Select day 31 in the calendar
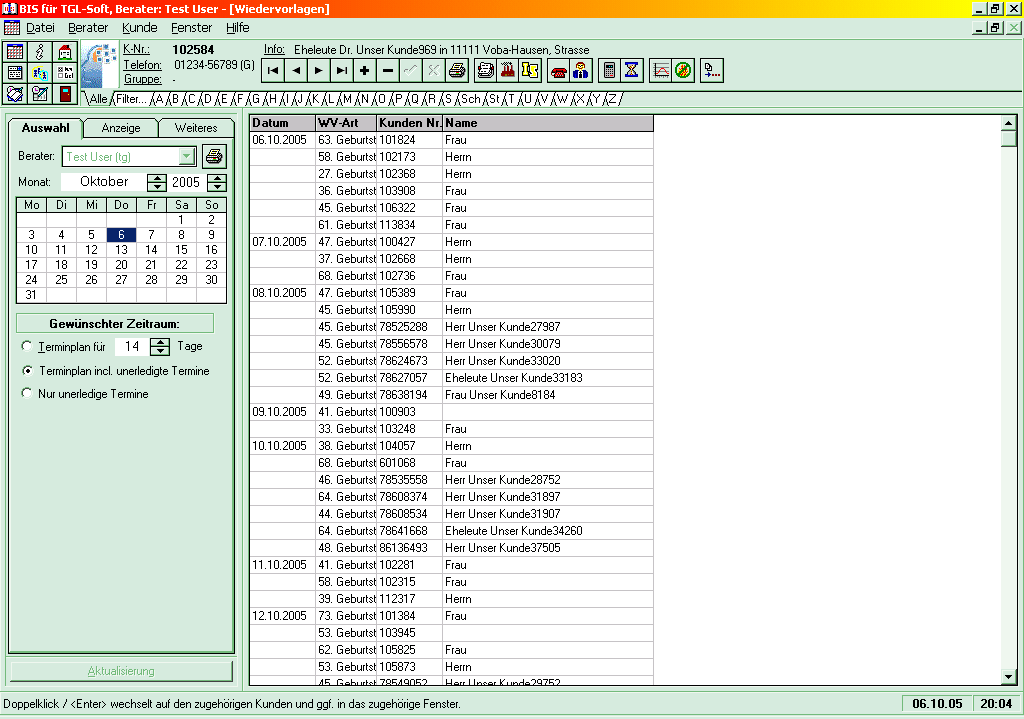Image resolution: width=1024 pixels, height=719 pixels. [x=31, y=295]
